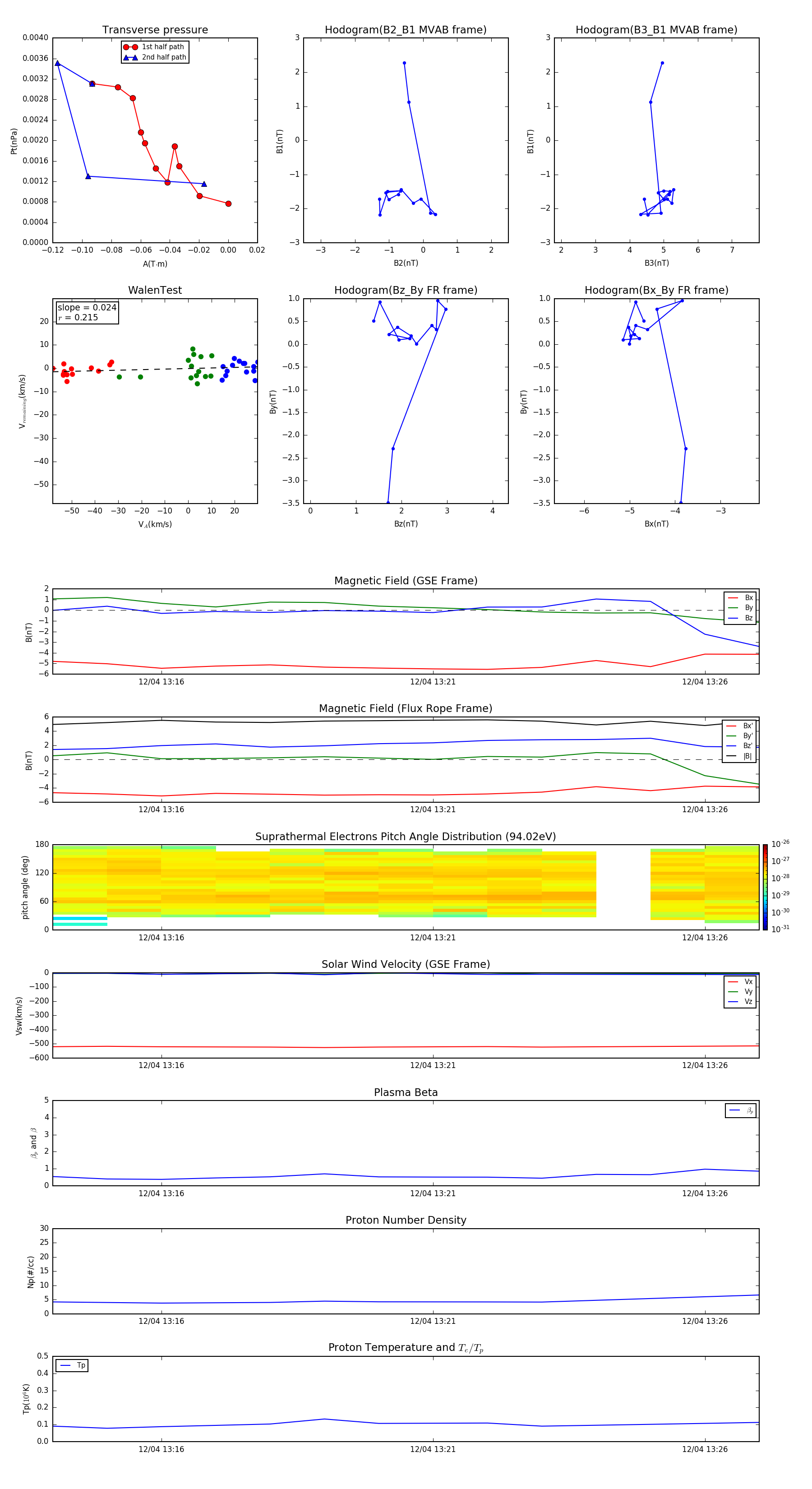Viewport: 812px width, 1489px height.
Task: Click the Suprathermal Electrons Pitch Angle Distribution title
Action: tap(406, 837)
